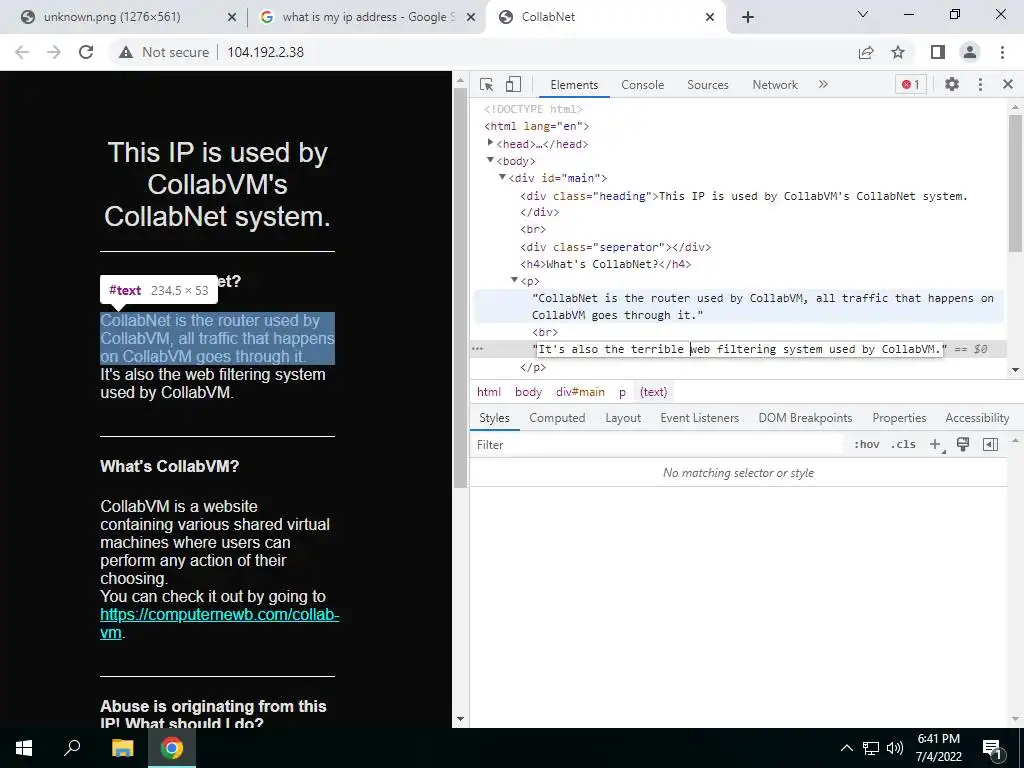Image resolution: width=1024 pixels, height=768 pixels.
Task: Toggle the computed styles sidebar icon
Action: [x=990, y=445]
